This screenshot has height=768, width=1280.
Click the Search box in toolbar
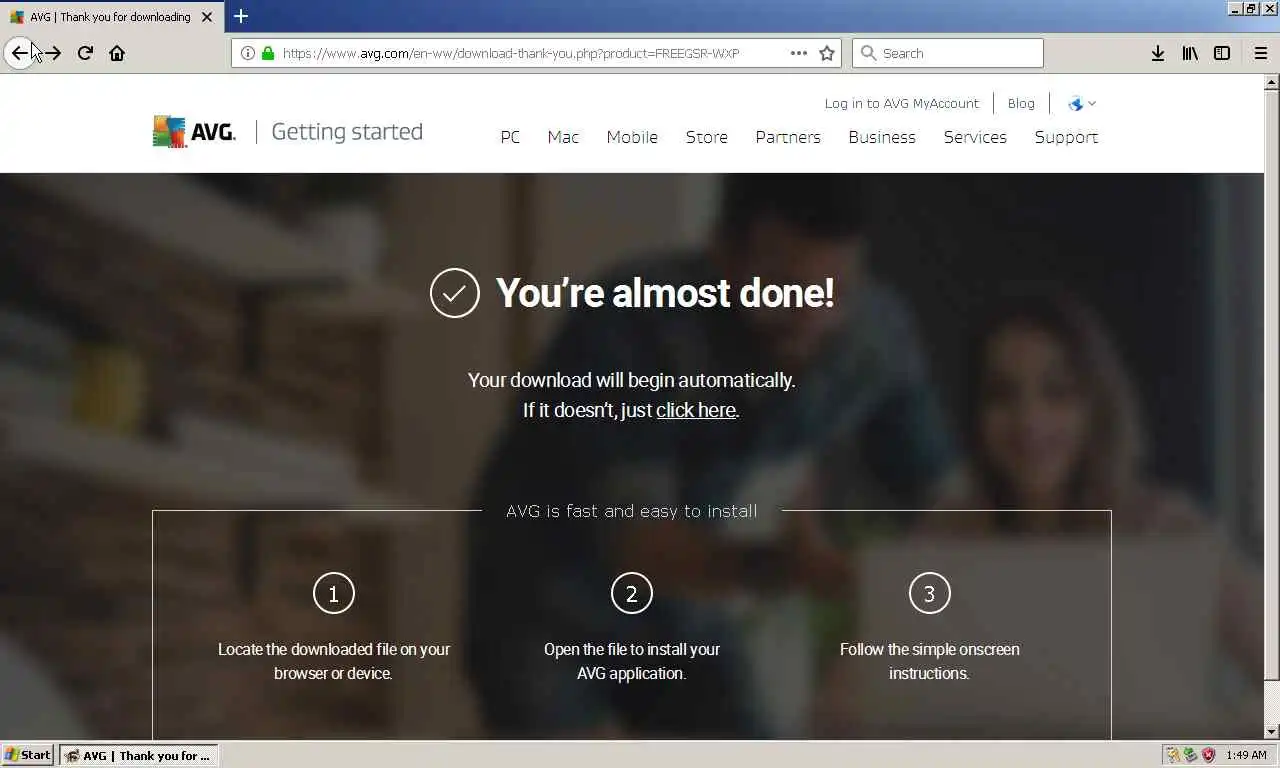point(947,53)
